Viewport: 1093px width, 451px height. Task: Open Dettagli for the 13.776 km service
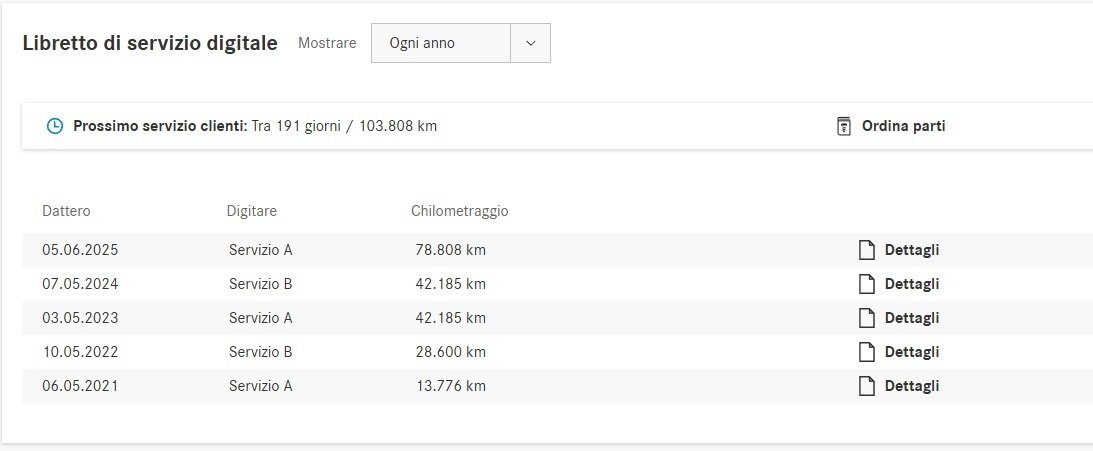911,386
